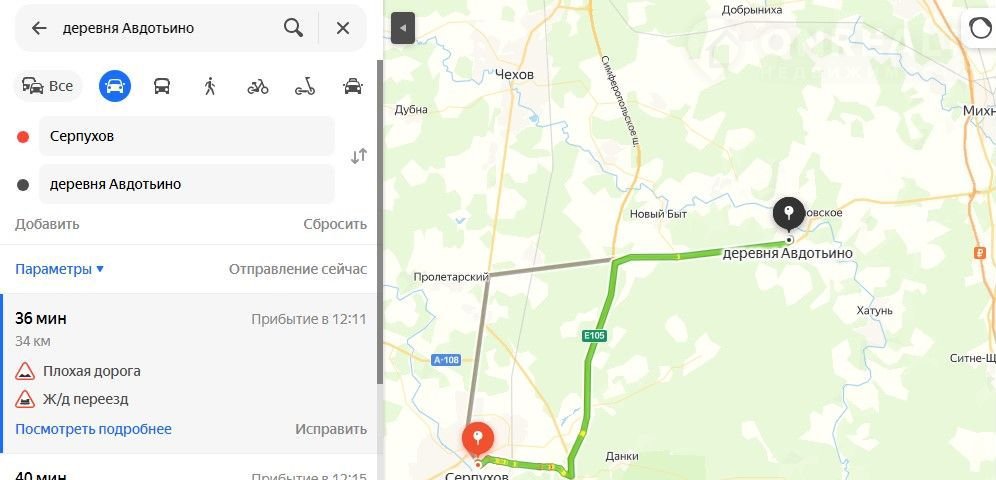Open "Посмотреть подробнее" route details

point(93,429)
